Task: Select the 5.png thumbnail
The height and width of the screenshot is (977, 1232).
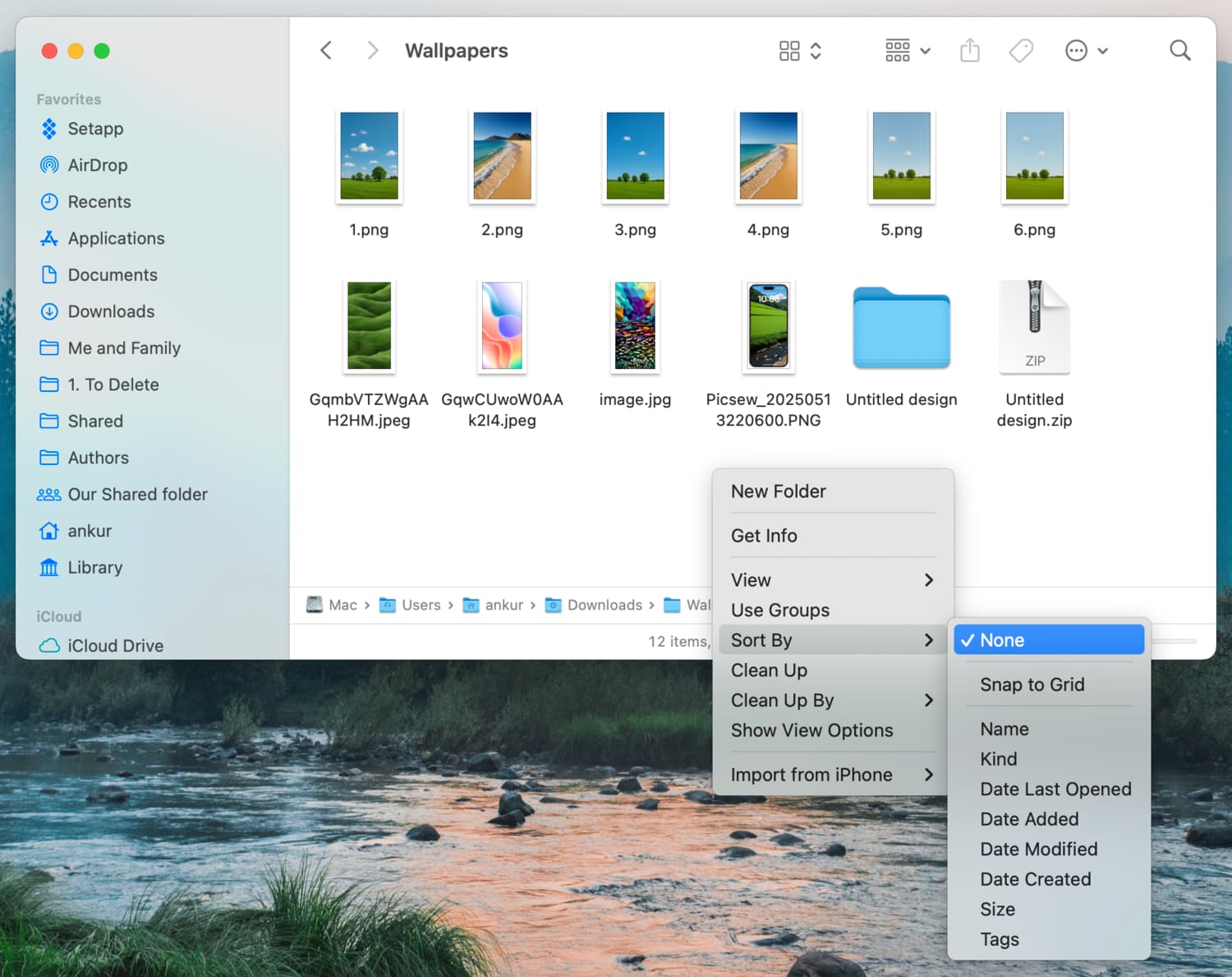Action: tap(901, 156)
